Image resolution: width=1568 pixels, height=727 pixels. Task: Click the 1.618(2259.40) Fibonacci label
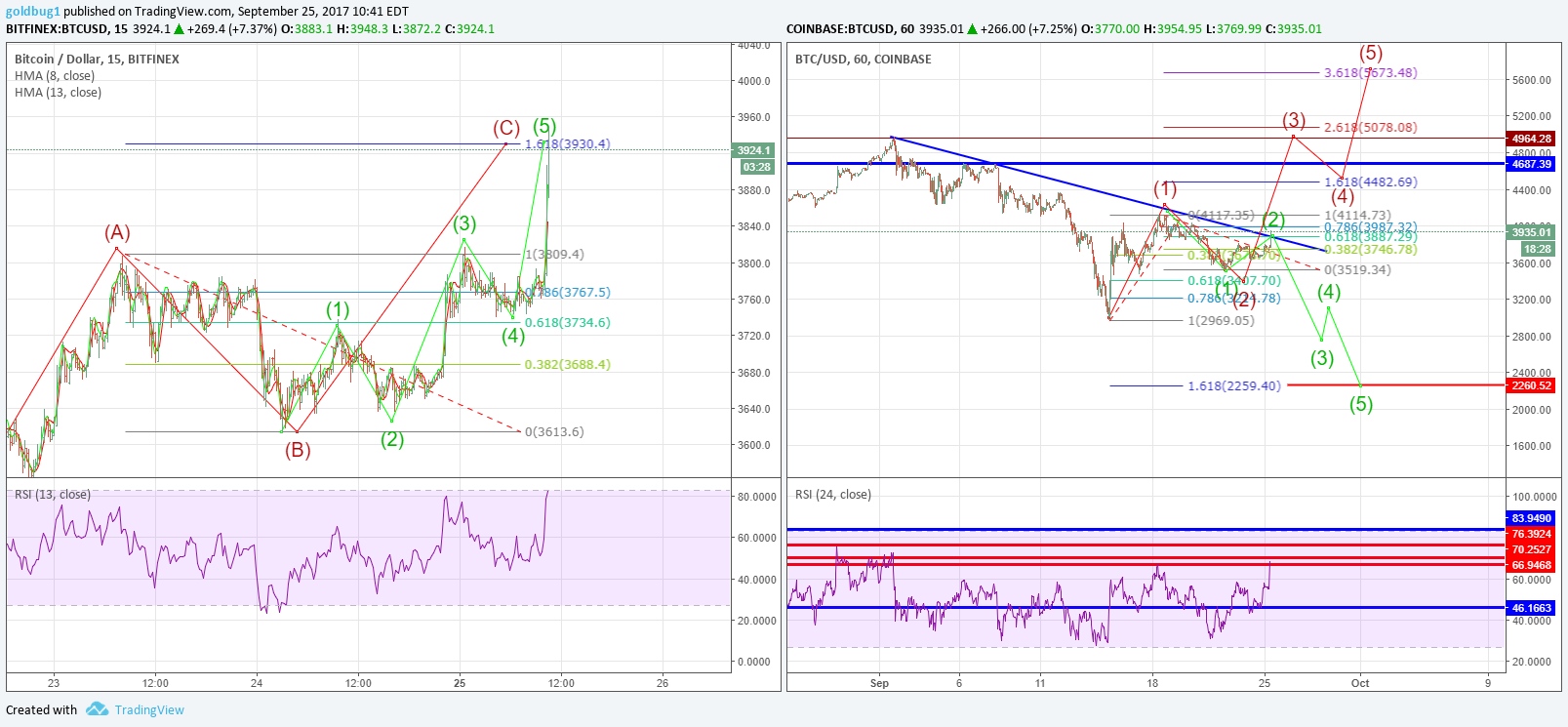coord(1234,385)
